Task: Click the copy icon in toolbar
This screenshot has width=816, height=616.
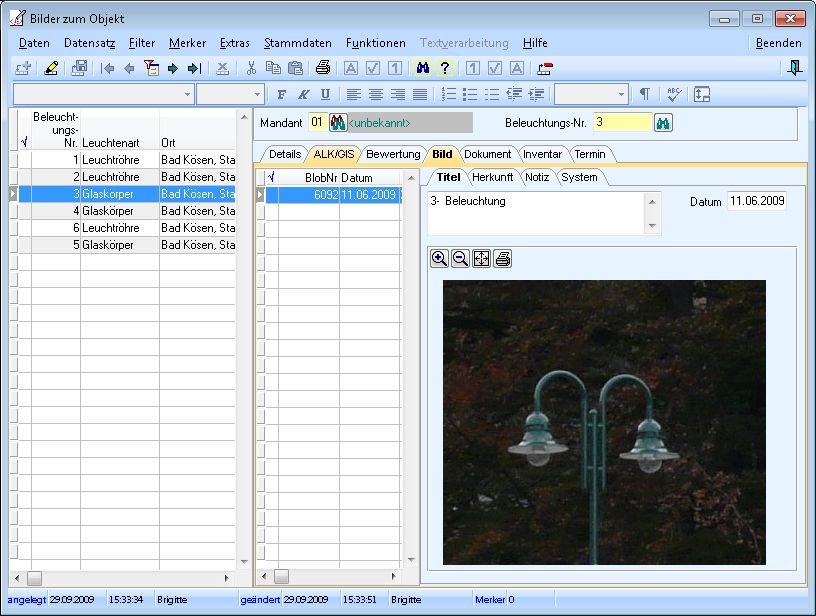Action: 273,68
